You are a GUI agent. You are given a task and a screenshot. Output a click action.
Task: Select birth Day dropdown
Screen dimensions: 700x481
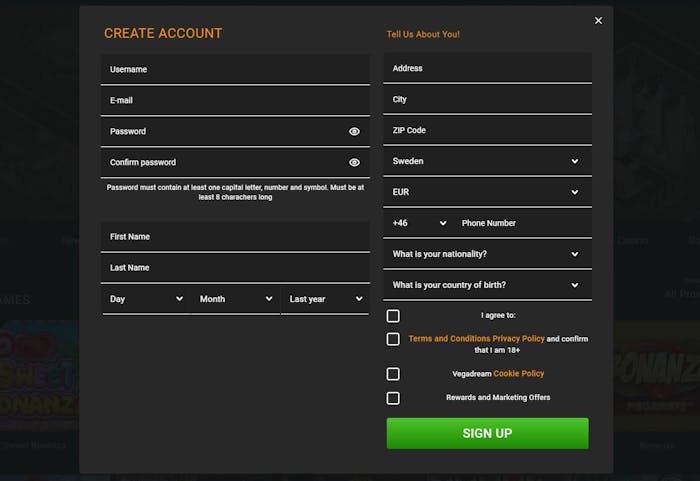pos(146,299)
